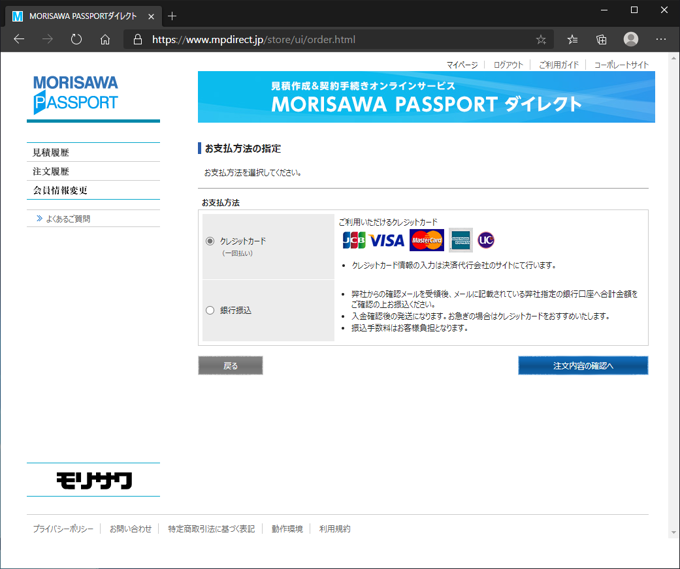
Task: Open a new browser tab
Action: click(172, 16)
